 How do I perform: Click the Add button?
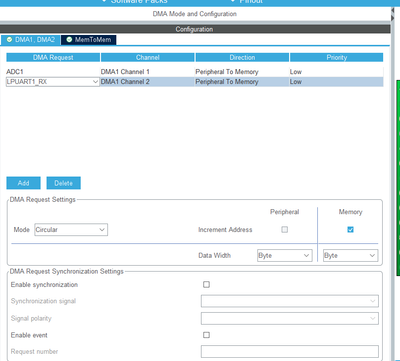click(x=23, y=183)
